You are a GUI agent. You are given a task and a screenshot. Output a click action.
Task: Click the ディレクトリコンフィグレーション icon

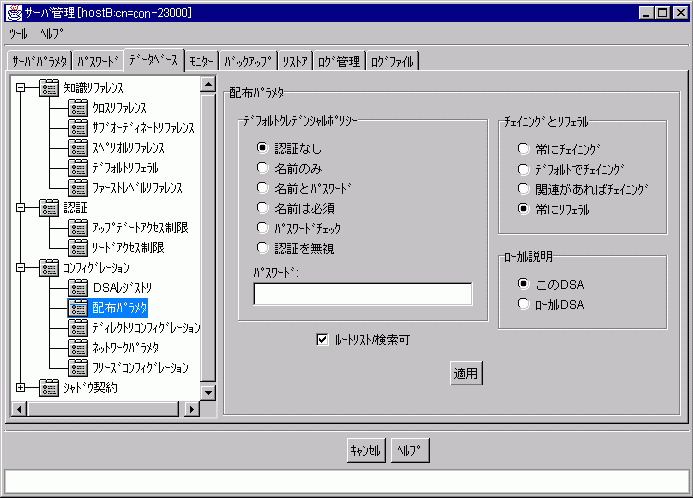(78, 328)
